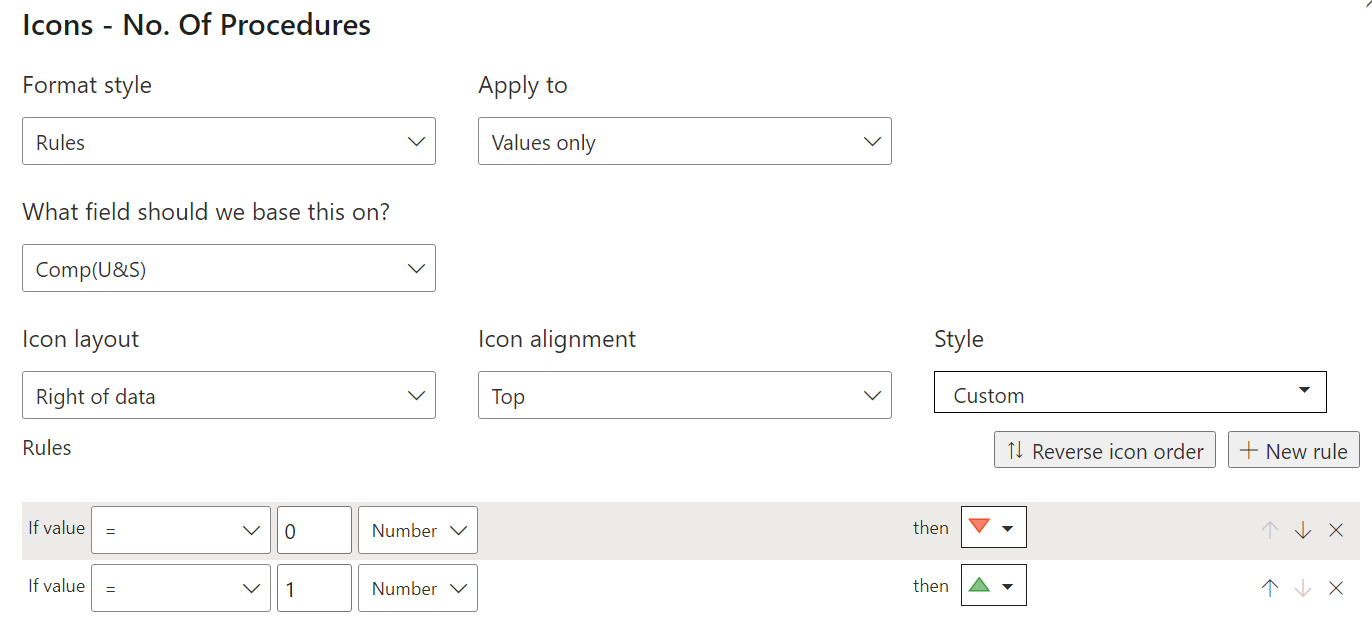Open the operator dropdown in the value 0 rule
Image resolution: width=1372 pixels, height=643 pixels.
pos(181,530)
